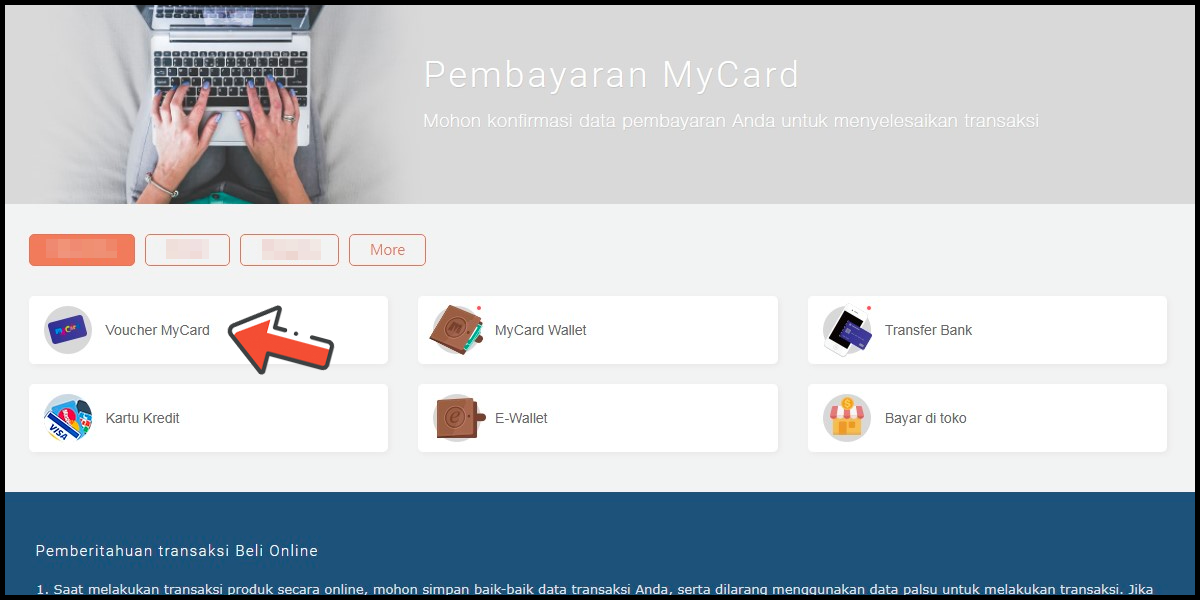Image resolution: width=1200 pixels, height=600 pixels.
Task: Choose the Voucher MyCard payment option label
Action: (x=157, y=330)
